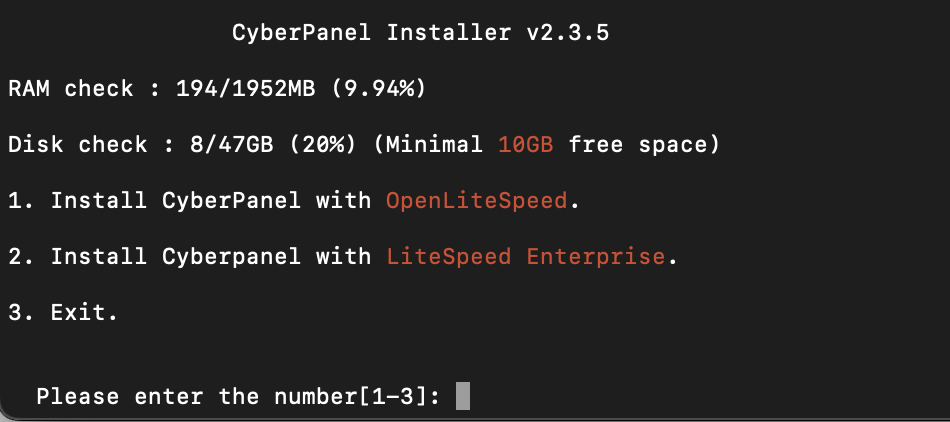Image resolution: width=950 pixels, height=422 pixels.
Task: Select option 3 Exit line
Action: [63, 312]
